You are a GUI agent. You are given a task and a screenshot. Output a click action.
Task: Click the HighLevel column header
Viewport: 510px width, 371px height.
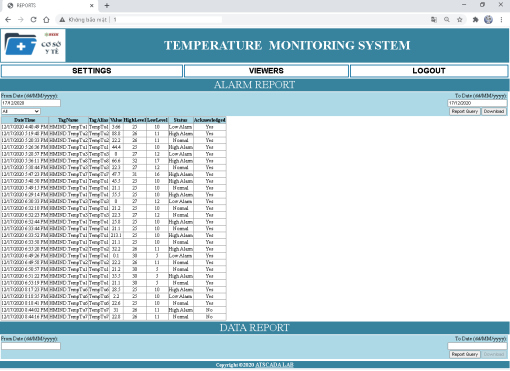[135, 120]
